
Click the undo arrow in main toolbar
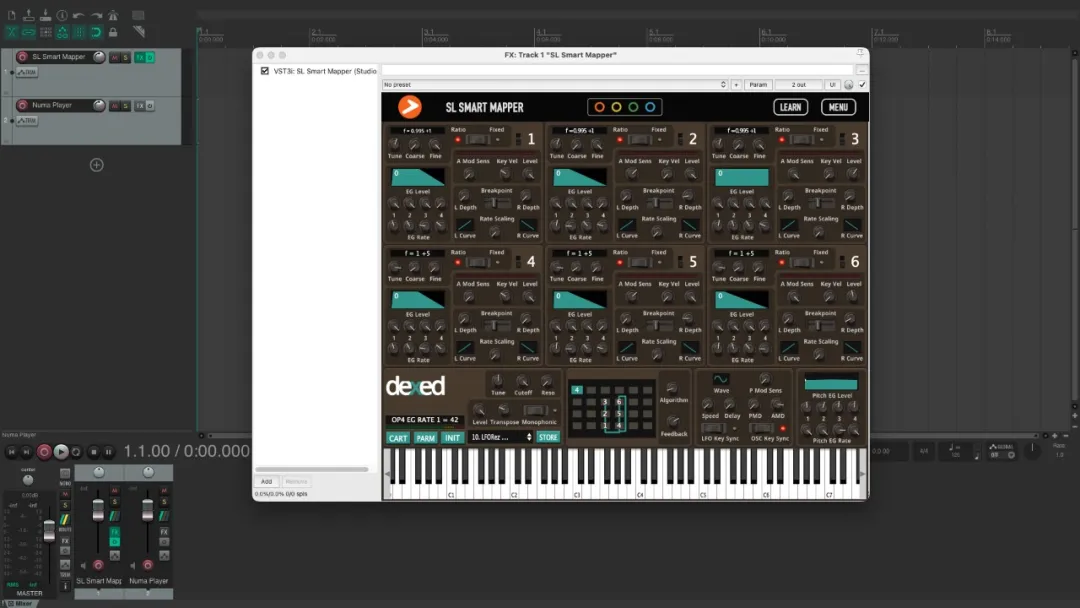tap(78, 16)
